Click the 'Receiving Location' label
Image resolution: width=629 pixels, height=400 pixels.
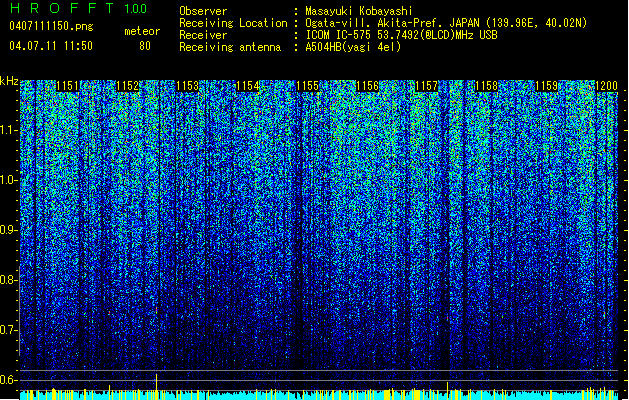(233, 23)
